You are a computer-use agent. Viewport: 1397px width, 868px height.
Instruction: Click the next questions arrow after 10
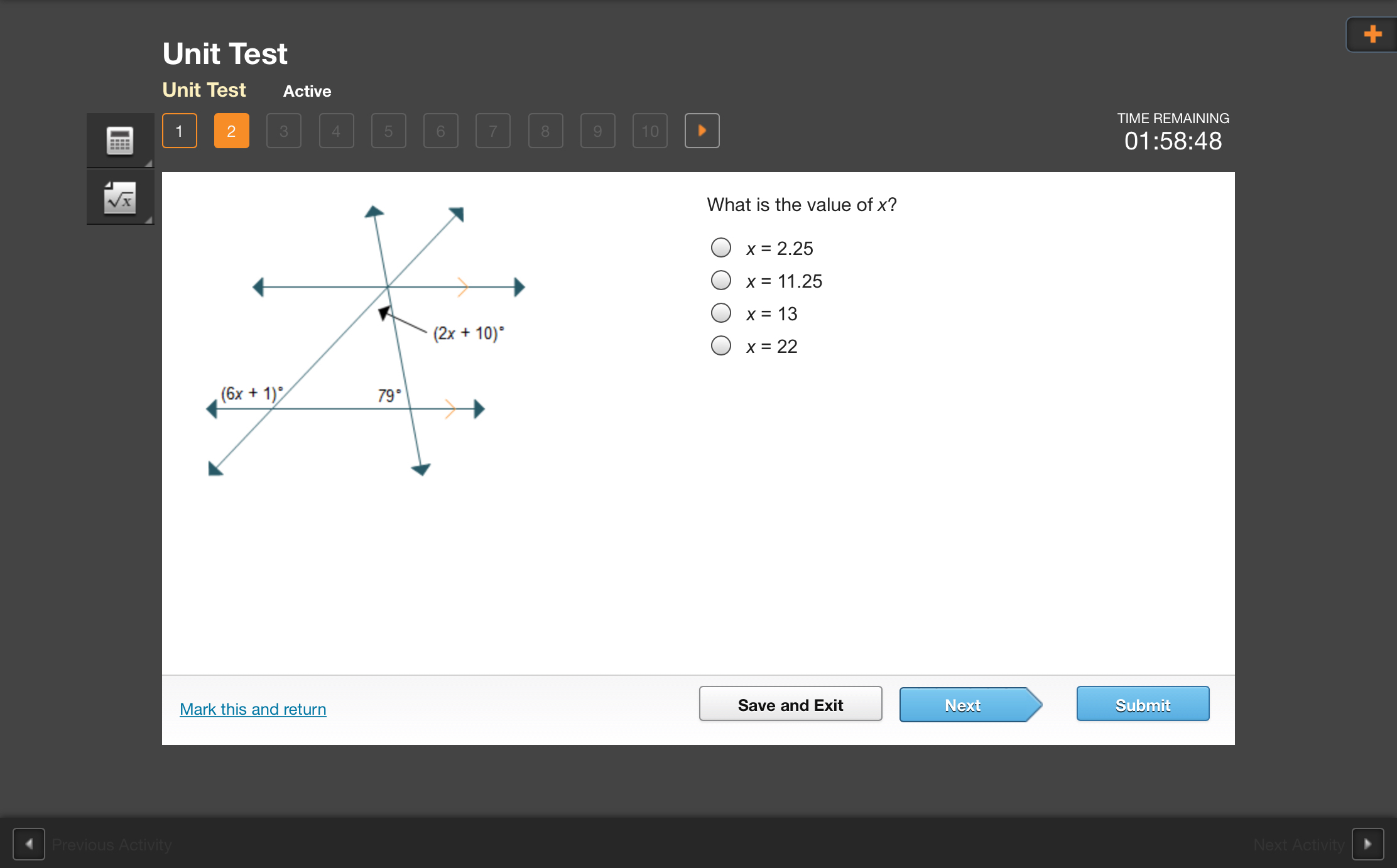pyautogui.click(x=702, y=131)
